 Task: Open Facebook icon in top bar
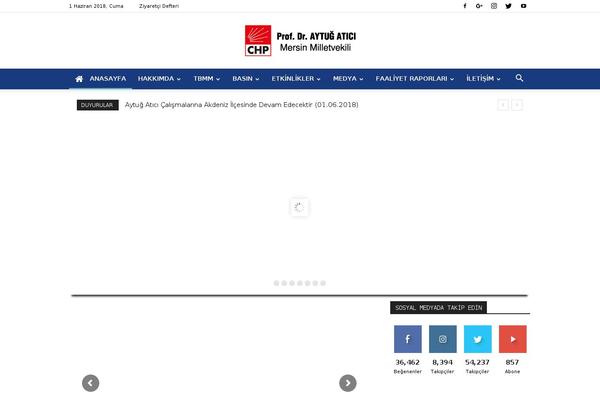465,6
